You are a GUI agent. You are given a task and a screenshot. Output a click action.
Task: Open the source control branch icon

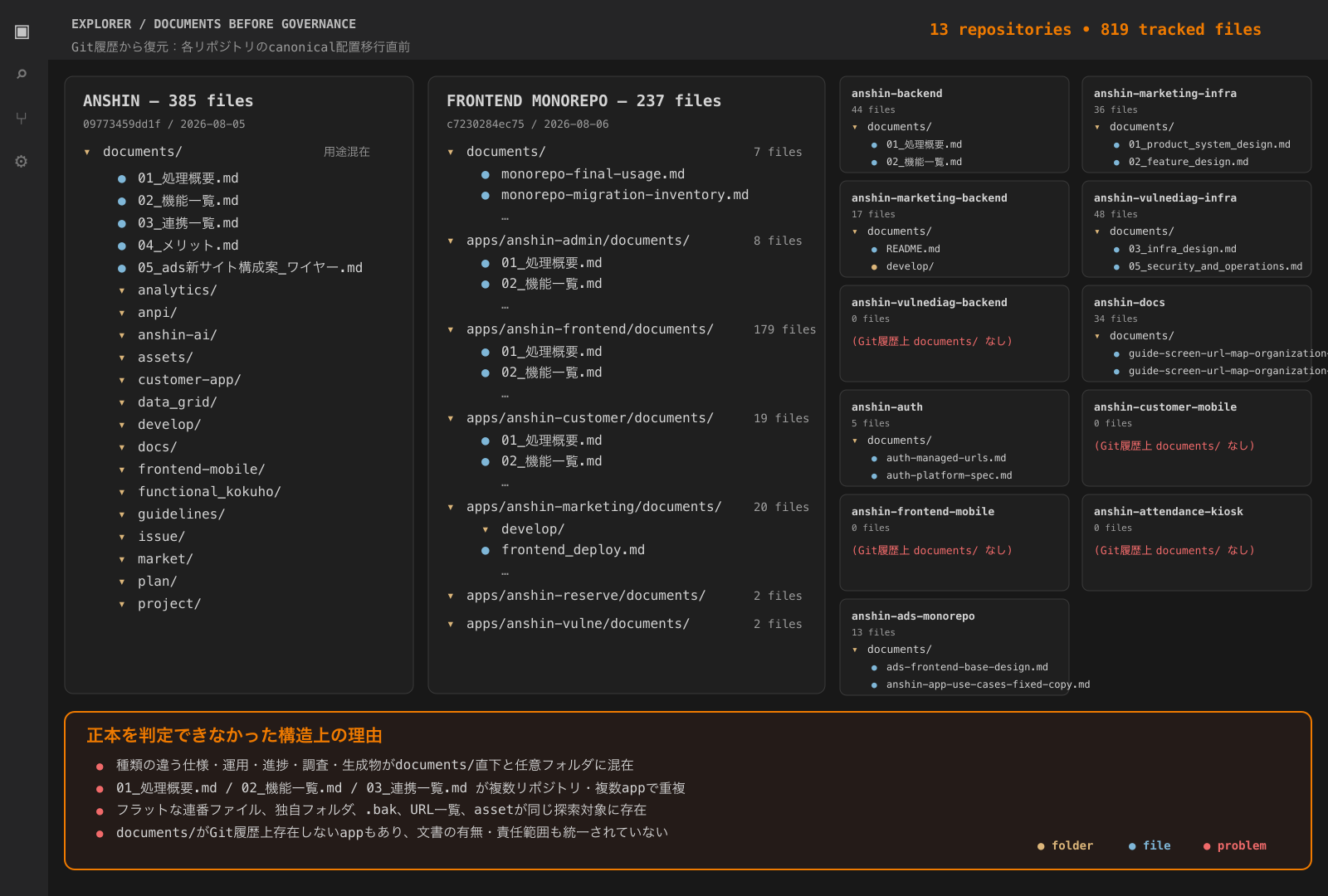coord(22,118)
